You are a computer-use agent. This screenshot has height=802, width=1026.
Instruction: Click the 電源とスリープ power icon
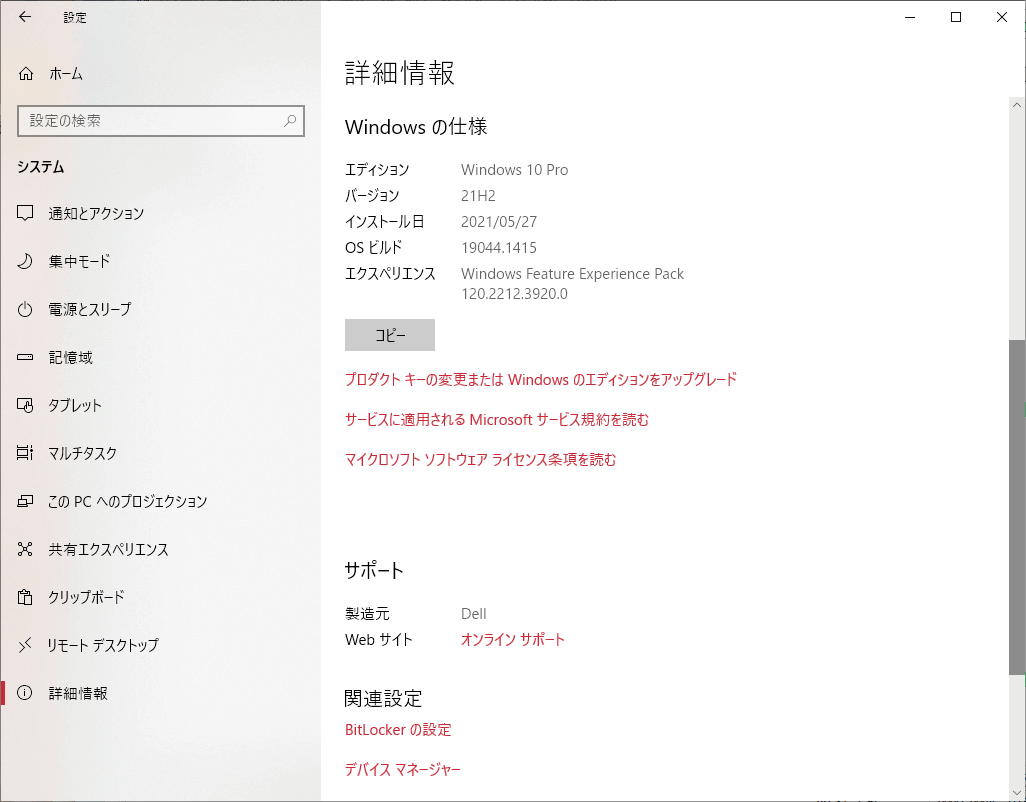[x=25, y=309]
